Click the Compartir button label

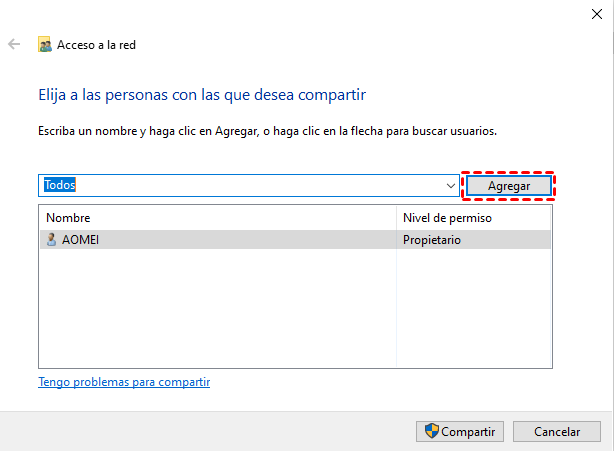click(x=468, y=432)
